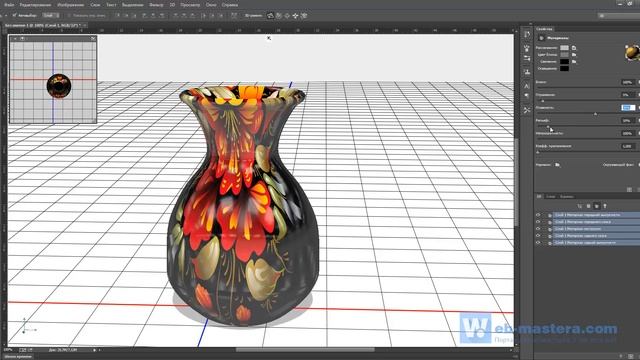The width and height of the screenshot is (640, 360).
Task: Filter 3D panel by meshes
Action: [x=588, y=206]
